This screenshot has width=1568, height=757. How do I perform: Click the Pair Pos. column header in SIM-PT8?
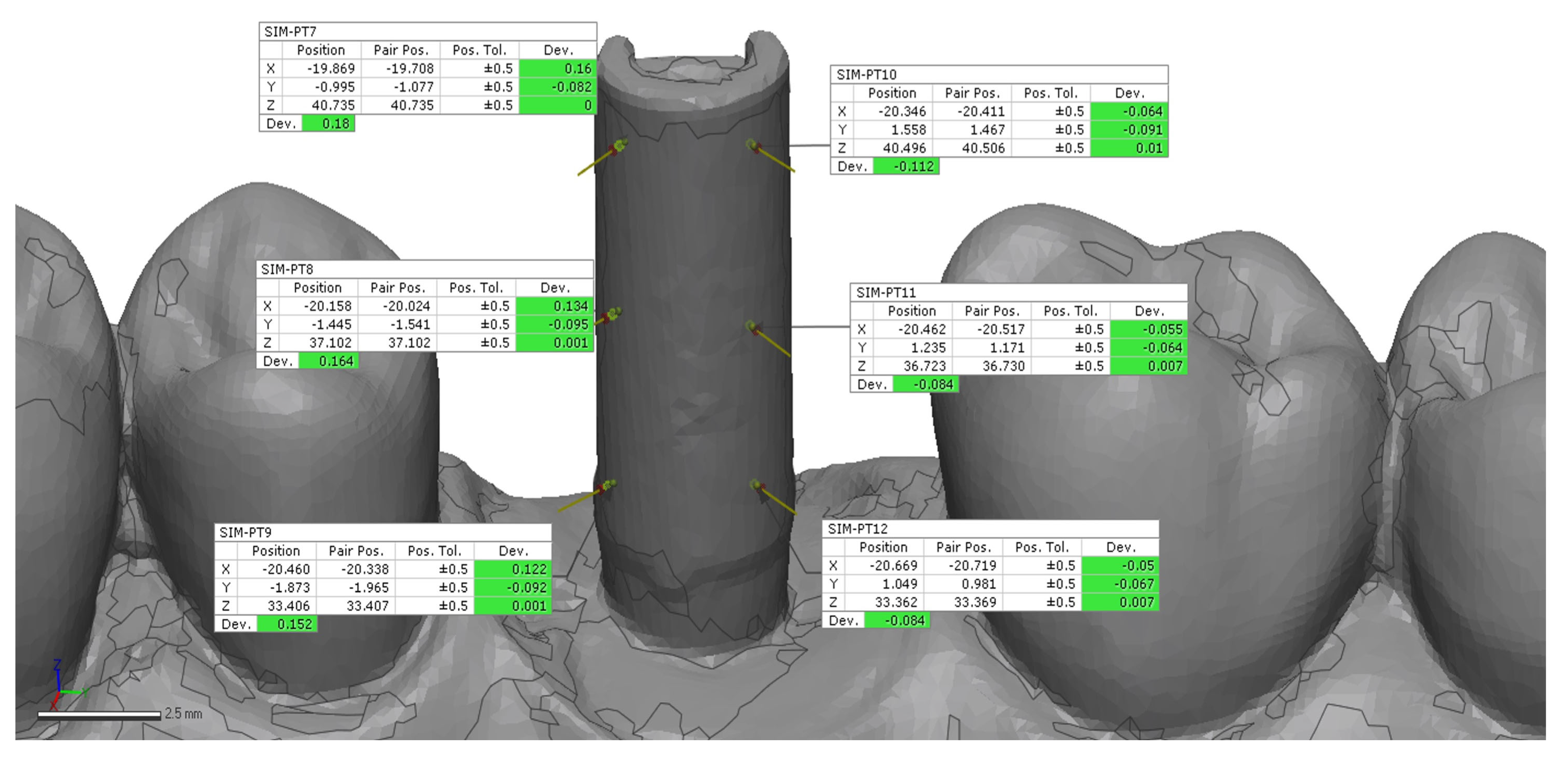[398, 288]
